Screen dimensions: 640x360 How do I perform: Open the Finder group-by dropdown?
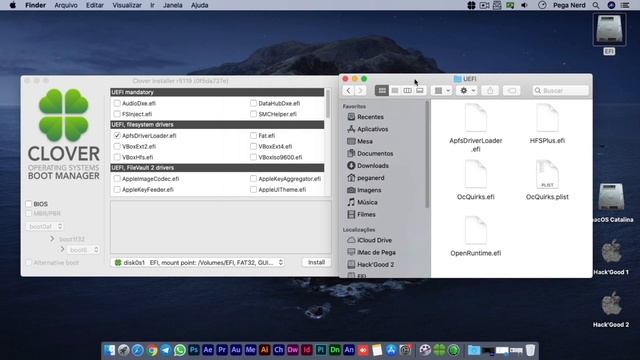[x=442, y=91]
